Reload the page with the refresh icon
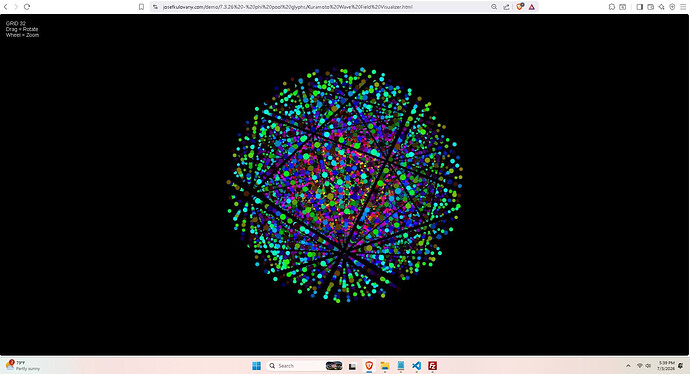 (27, 7)
